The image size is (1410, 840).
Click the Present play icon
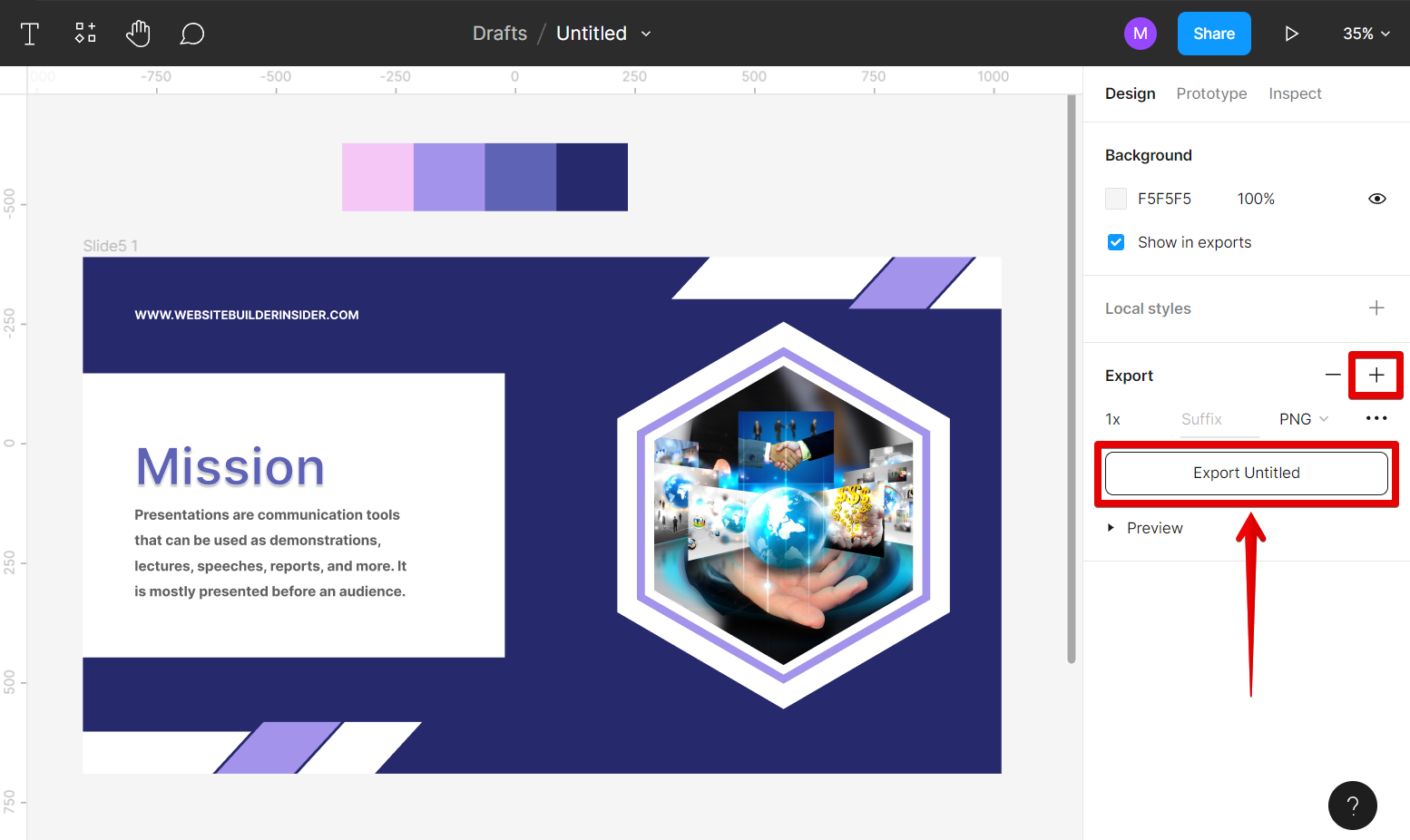tap(1291, 34)
